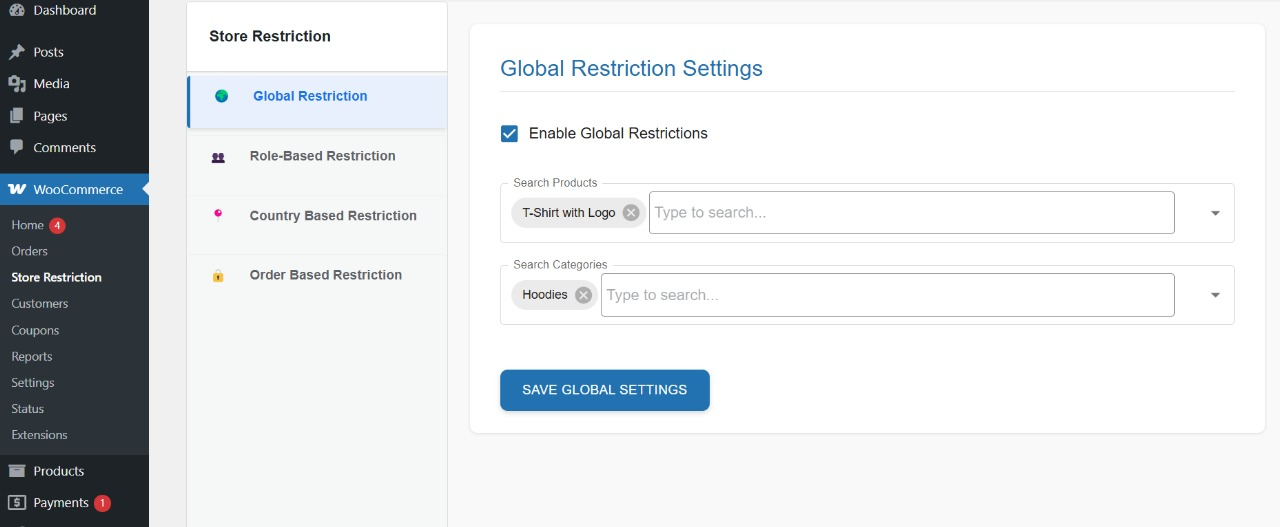1280x527 pixels.
Task: Click the padlock icon for Order Based Restriction
Action: tap(218, 276)
